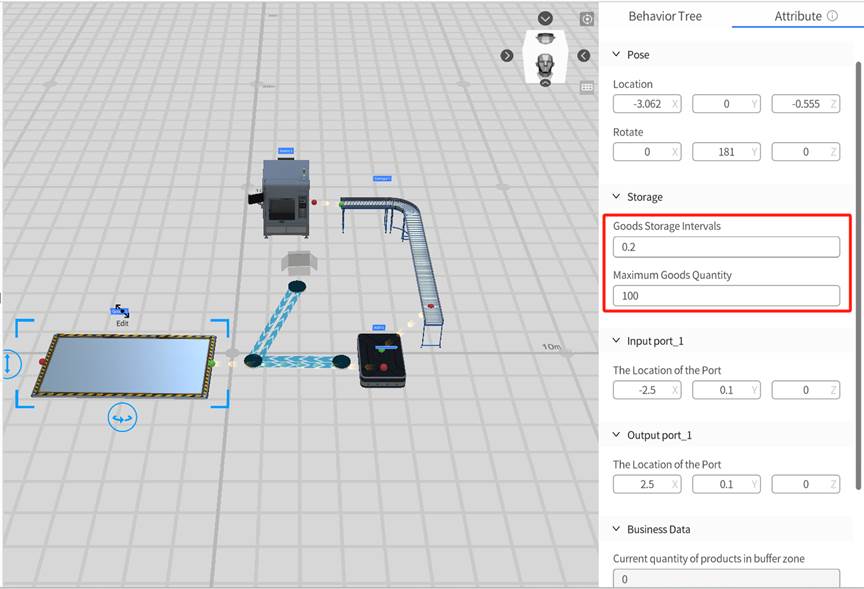
Task: Click the Attribute info icon
Action: tap(832, 17)
